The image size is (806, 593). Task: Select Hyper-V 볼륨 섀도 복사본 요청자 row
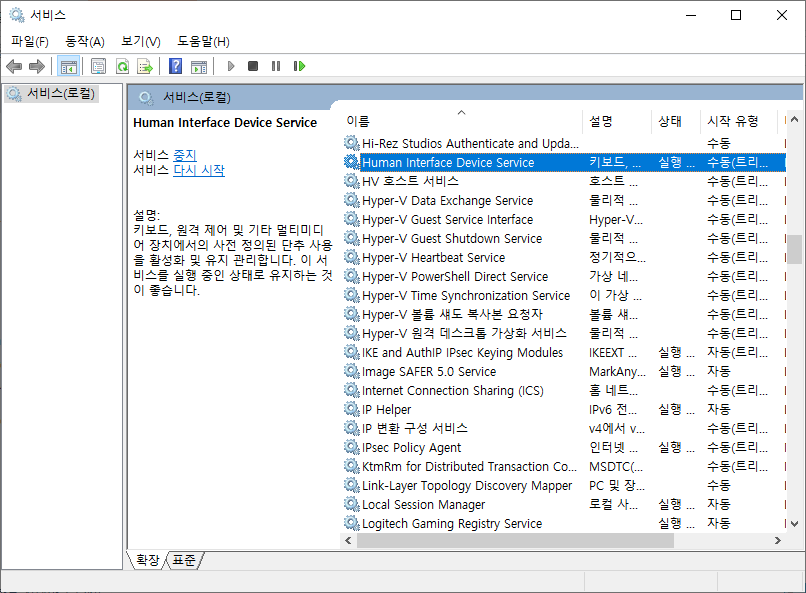[564, 314]
